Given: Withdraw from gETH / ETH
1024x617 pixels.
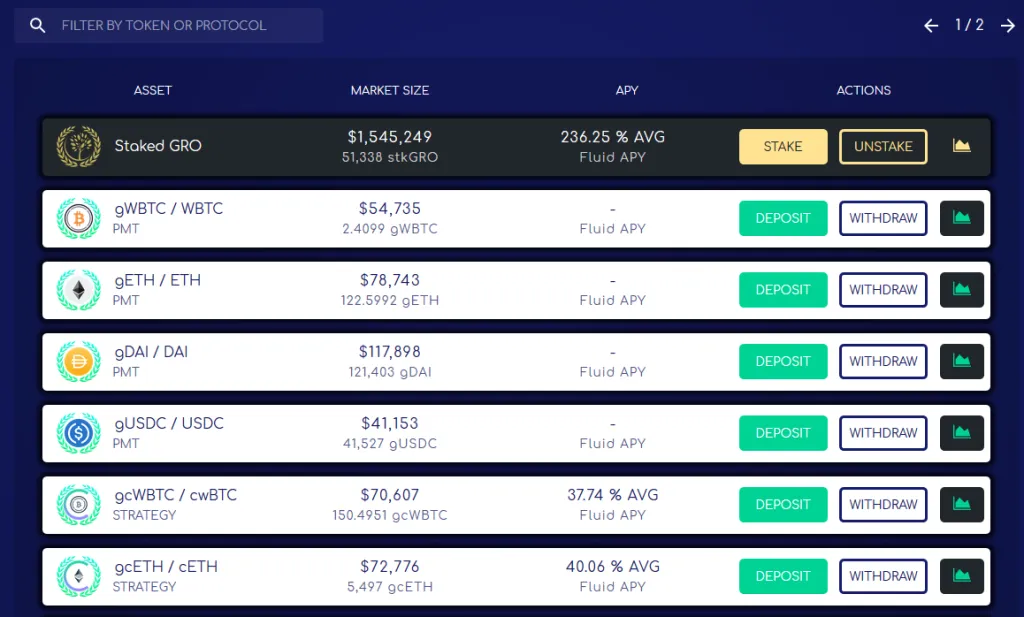Looking at the screenshot, I should [883, 290].
